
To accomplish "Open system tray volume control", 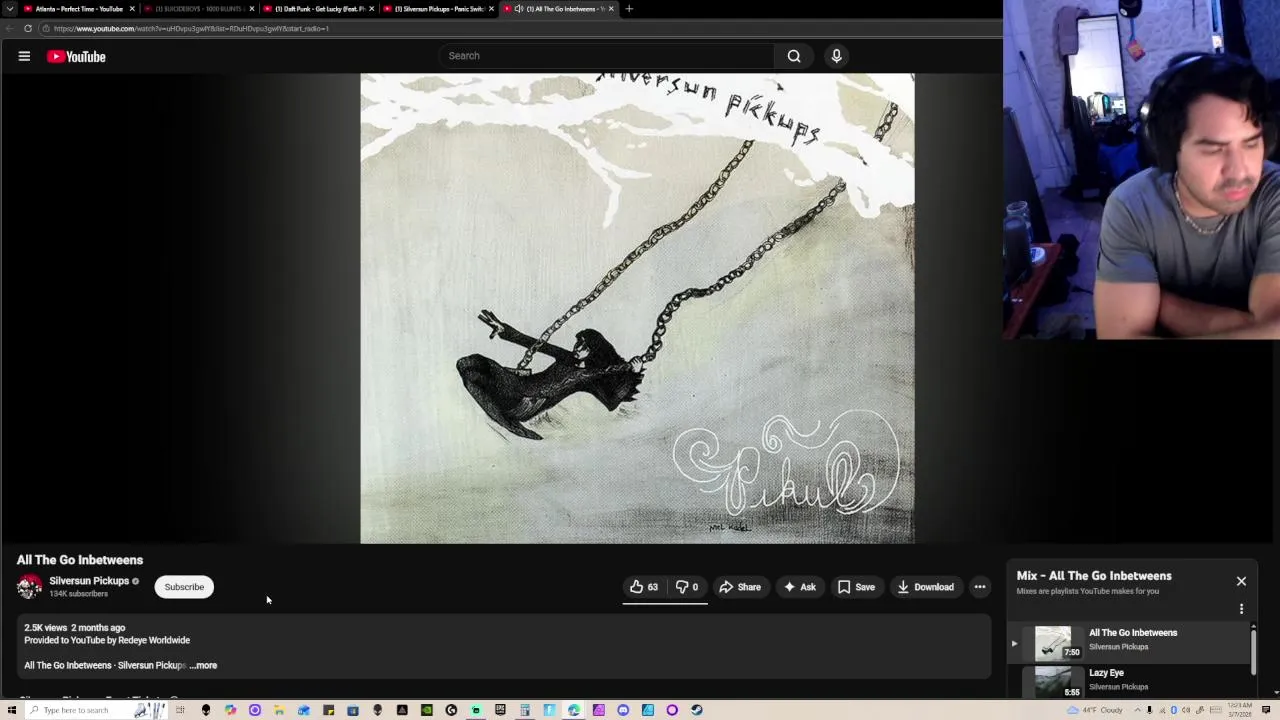I will 1186,710.
